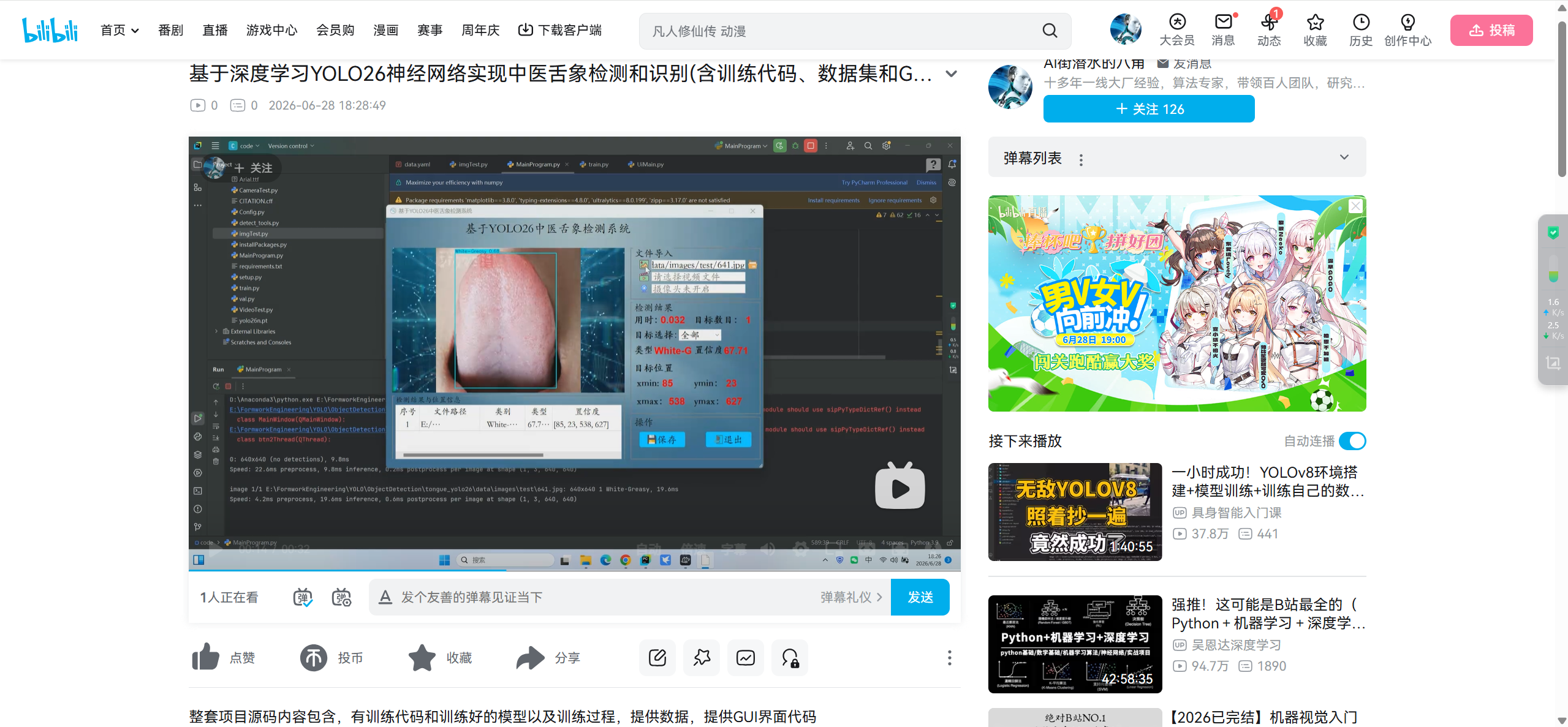Open the 创作中心 creator center icon

click(x=1408, y=30)
